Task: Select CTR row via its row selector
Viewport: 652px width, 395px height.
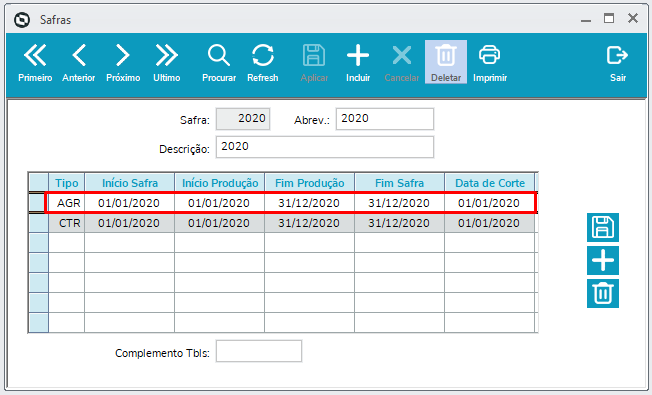Action: pos(38,223)
